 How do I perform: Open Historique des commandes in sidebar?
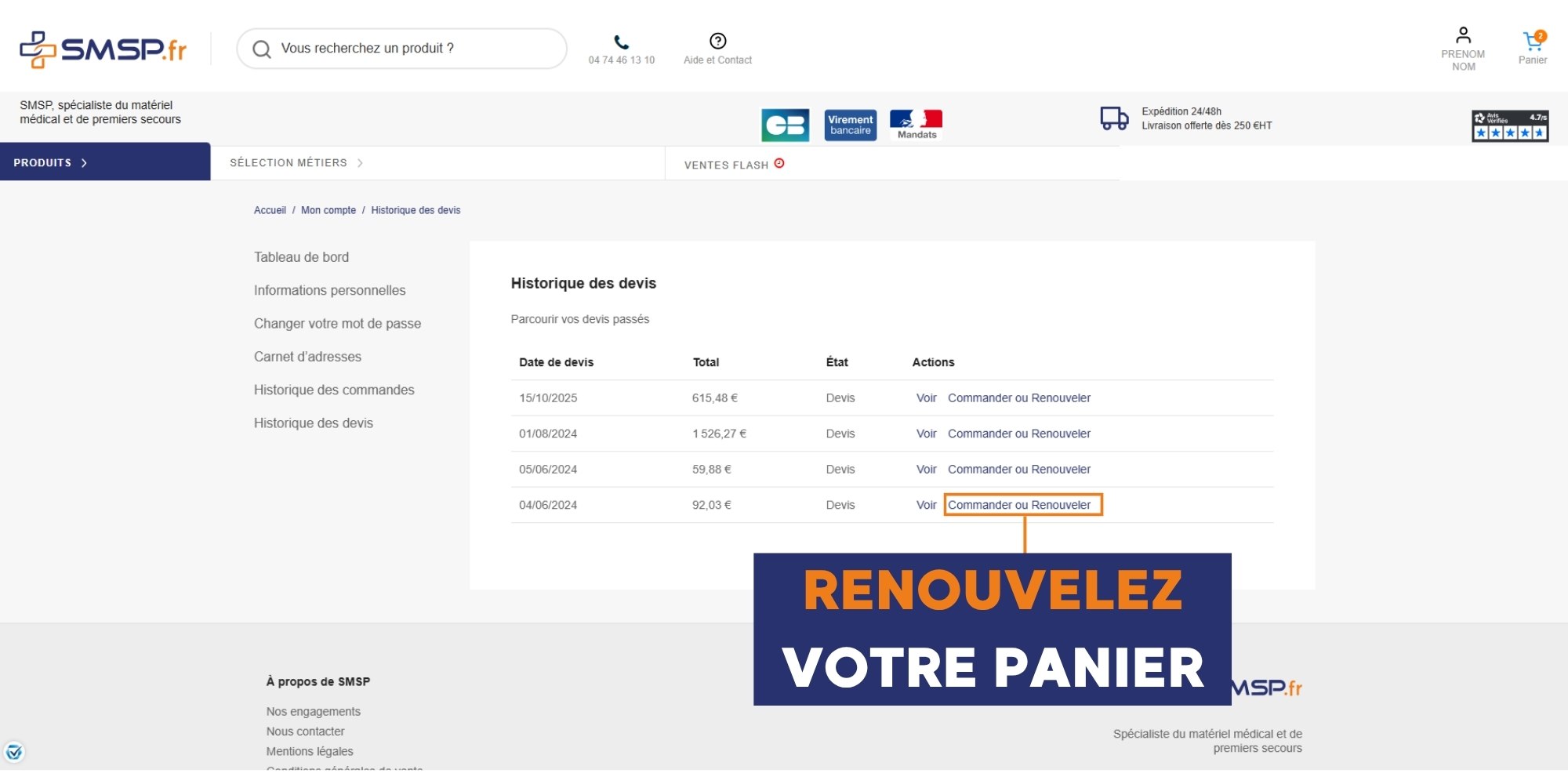pos(334,390)
